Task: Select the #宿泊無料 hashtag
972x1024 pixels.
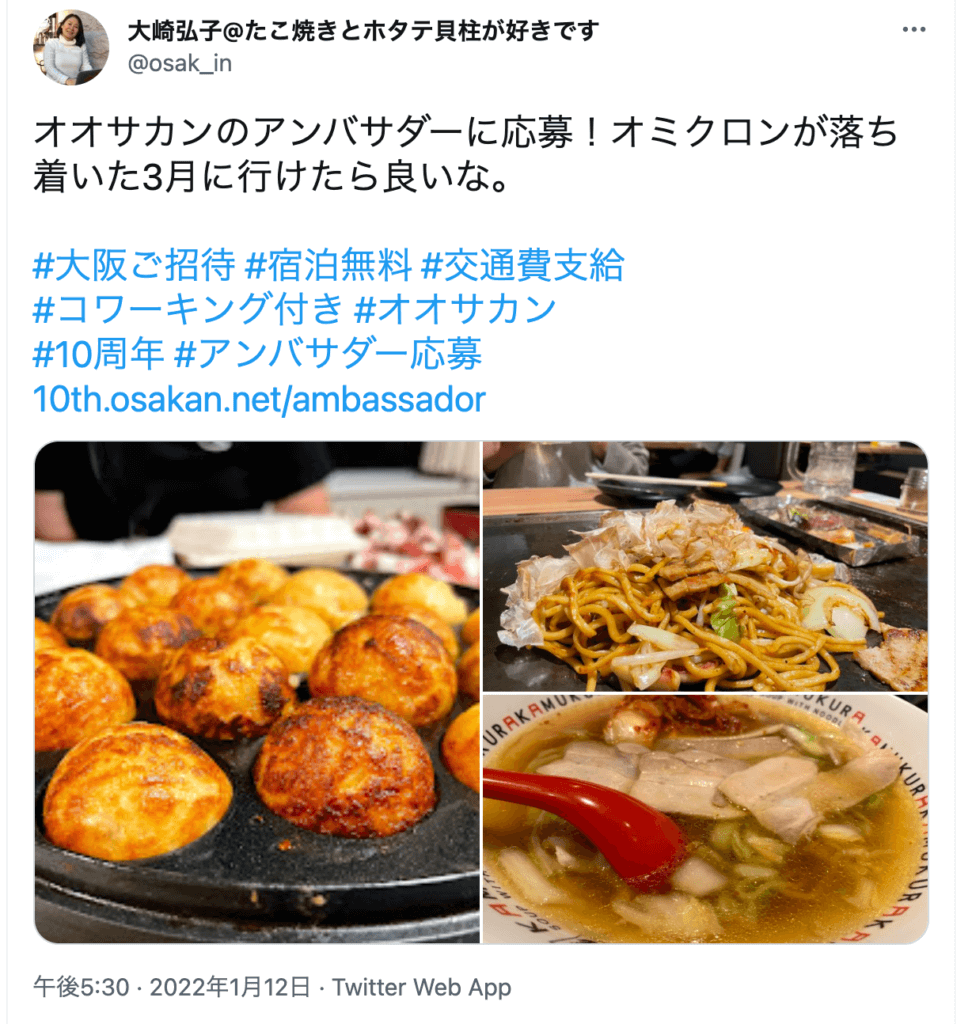Action: click(329, 264)
